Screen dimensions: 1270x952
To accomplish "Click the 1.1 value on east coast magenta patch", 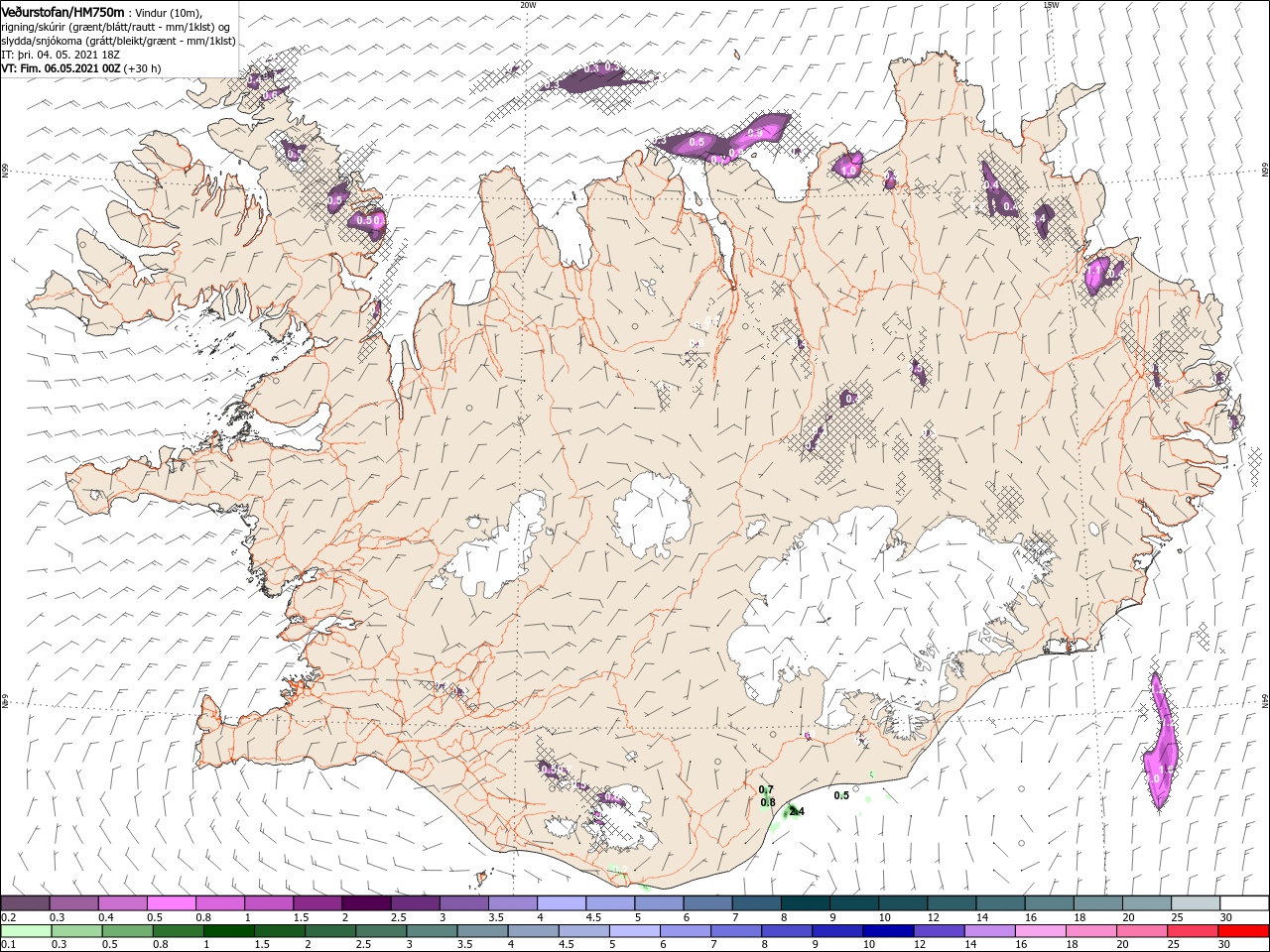I will tap(1094, 269).
